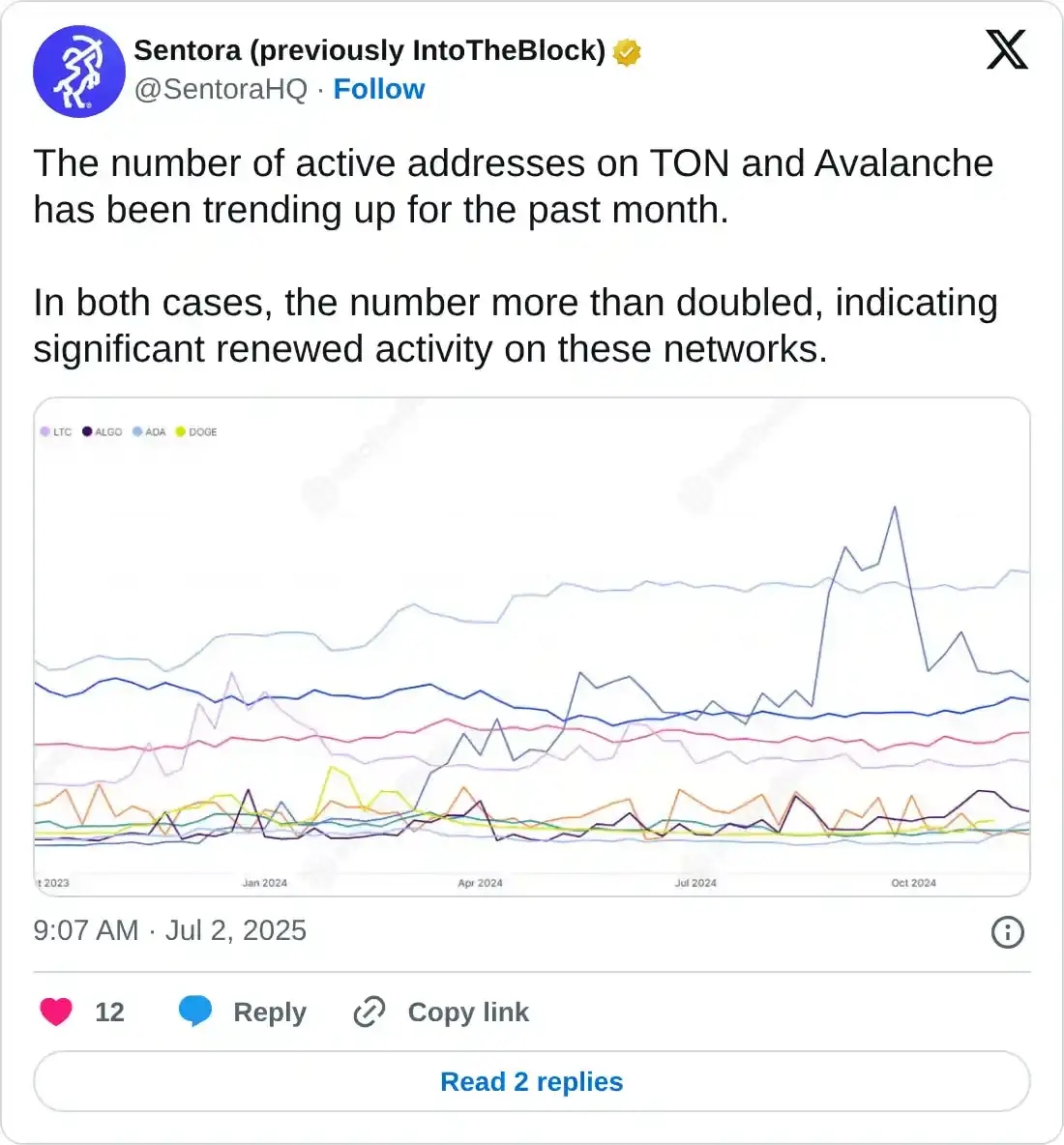Select the @SentoraHQ handle
Image resolution: width=1064 pixels, height=1145 pixels.
pyautogui.click(x=222, y=89)
